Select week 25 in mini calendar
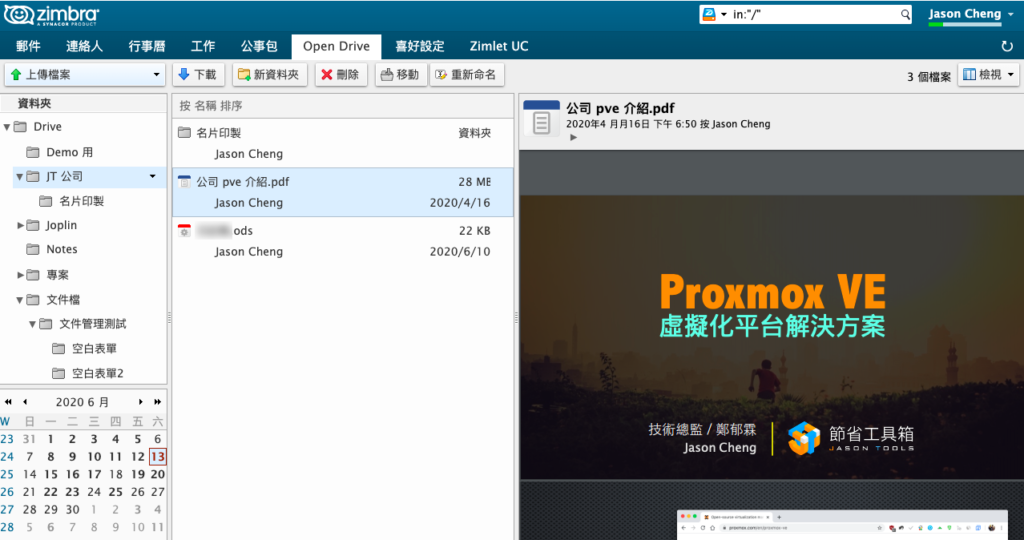Image resolution: width=1024 pixels, height=540 pixels. click(x=7, y=474)
